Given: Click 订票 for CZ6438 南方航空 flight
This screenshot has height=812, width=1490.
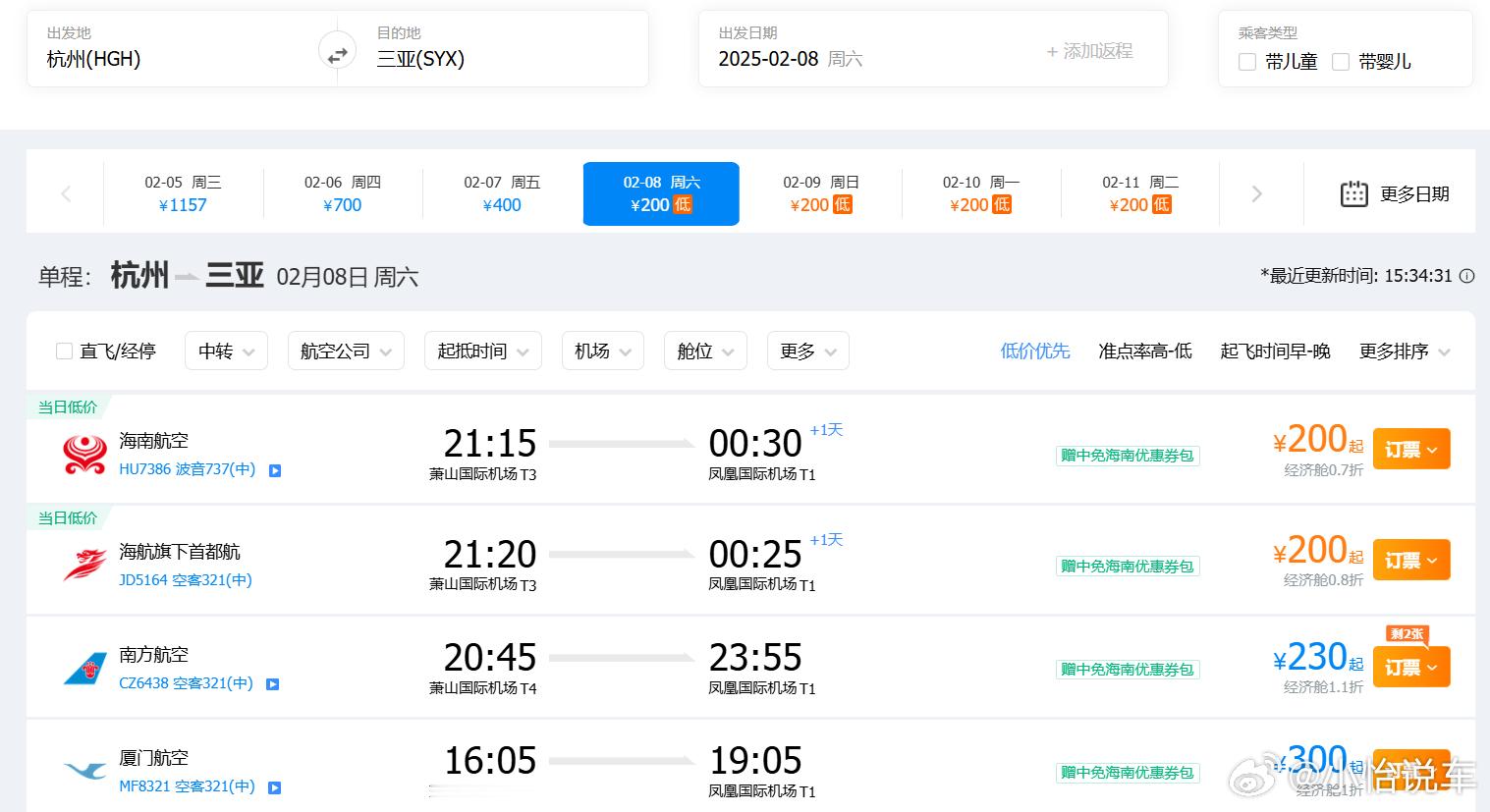Looking at the screenshot, I should (1411, 667).
